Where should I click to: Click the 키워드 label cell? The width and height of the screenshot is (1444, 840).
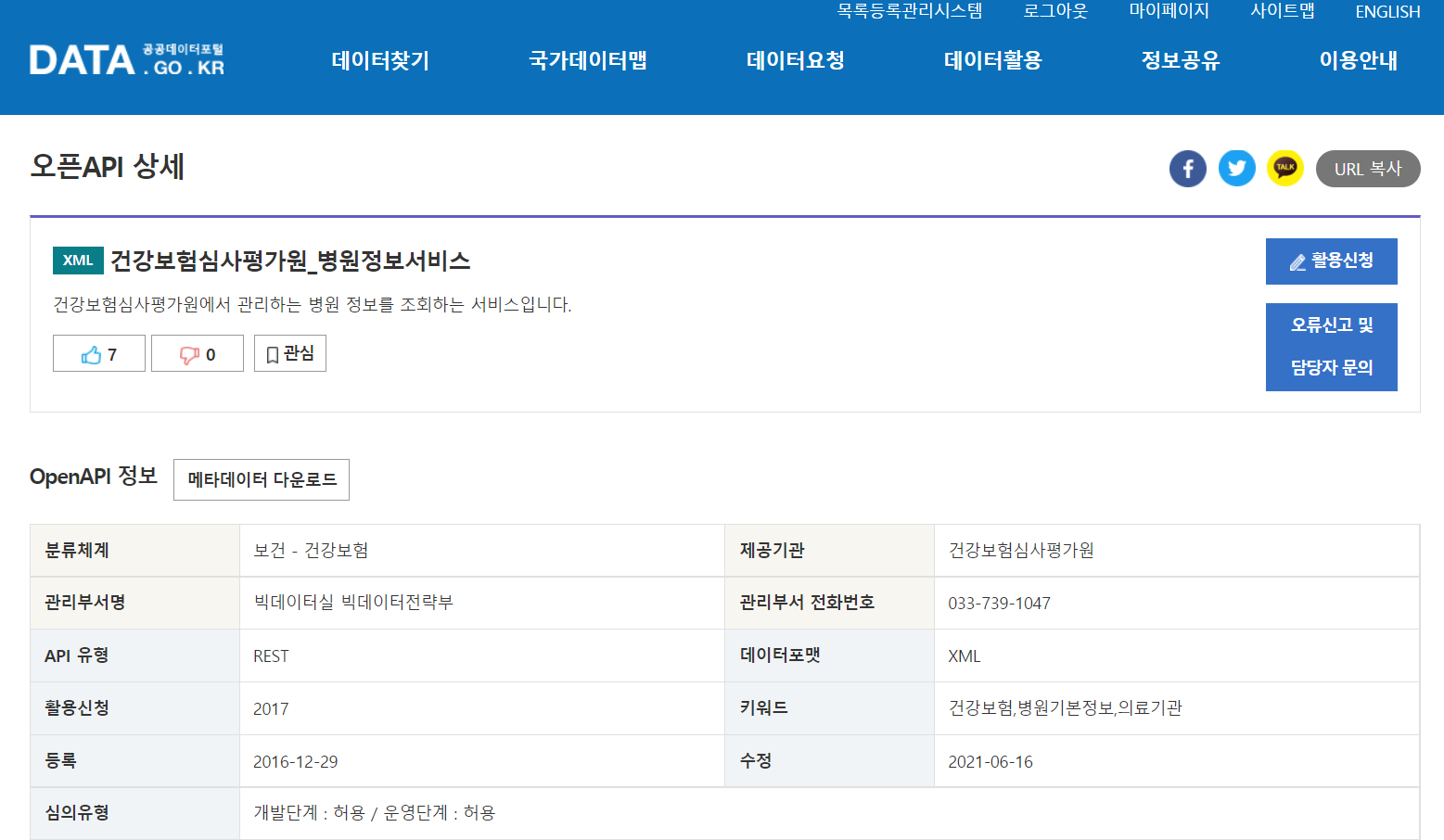click(830, 708)
